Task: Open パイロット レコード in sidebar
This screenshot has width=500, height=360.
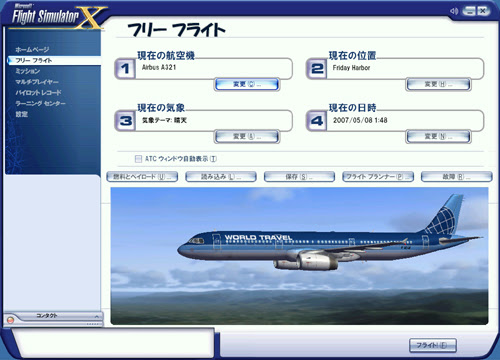Action: [38, 92]
